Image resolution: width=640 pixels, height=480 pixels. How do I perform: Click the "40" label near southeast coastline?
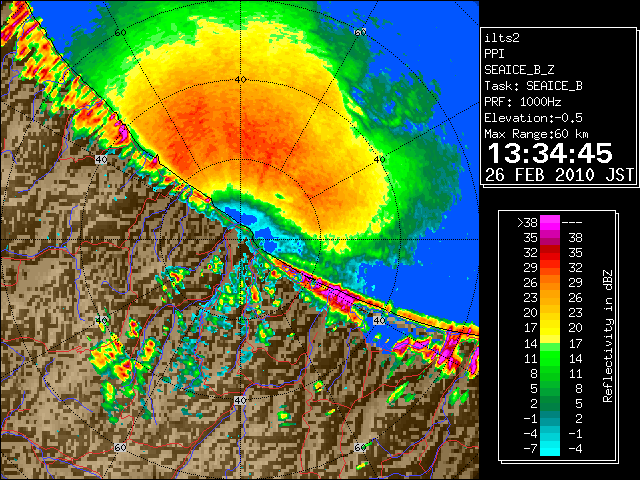point(380,320)
